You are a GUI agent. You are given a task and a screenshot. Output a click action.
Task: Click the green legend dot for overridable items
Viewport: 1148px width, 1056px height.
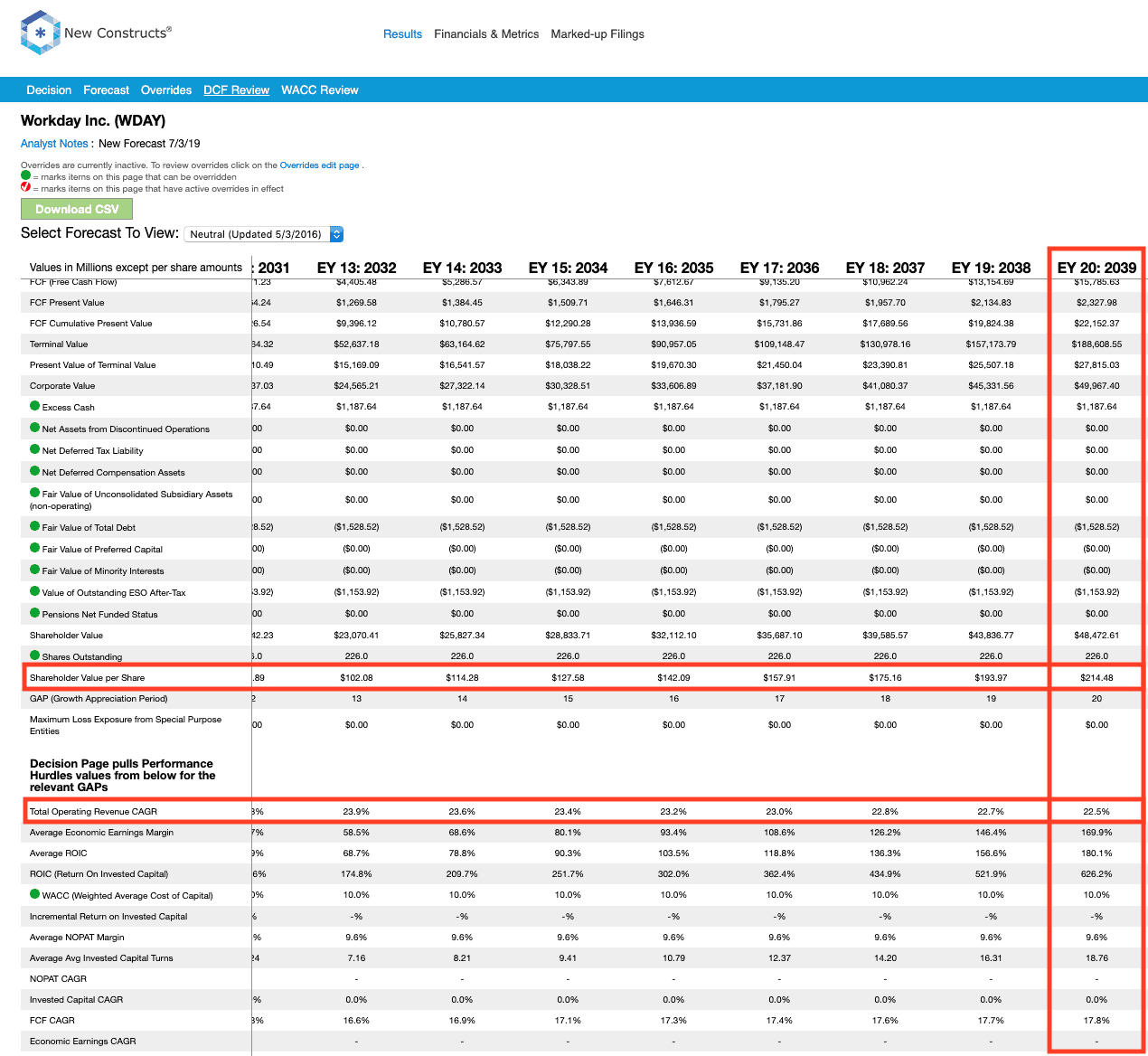[x=25, y=176]
